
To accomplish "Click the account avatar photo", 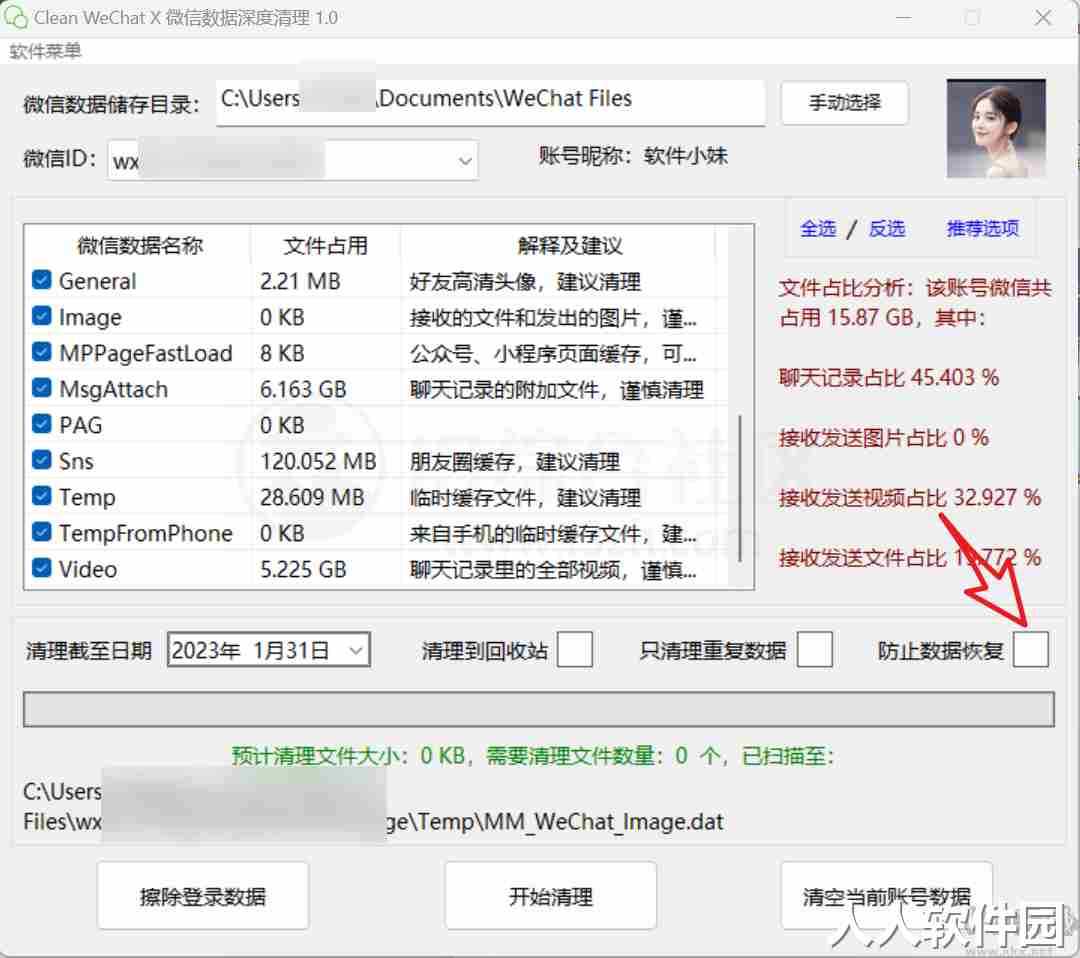I will pos(996,129).
